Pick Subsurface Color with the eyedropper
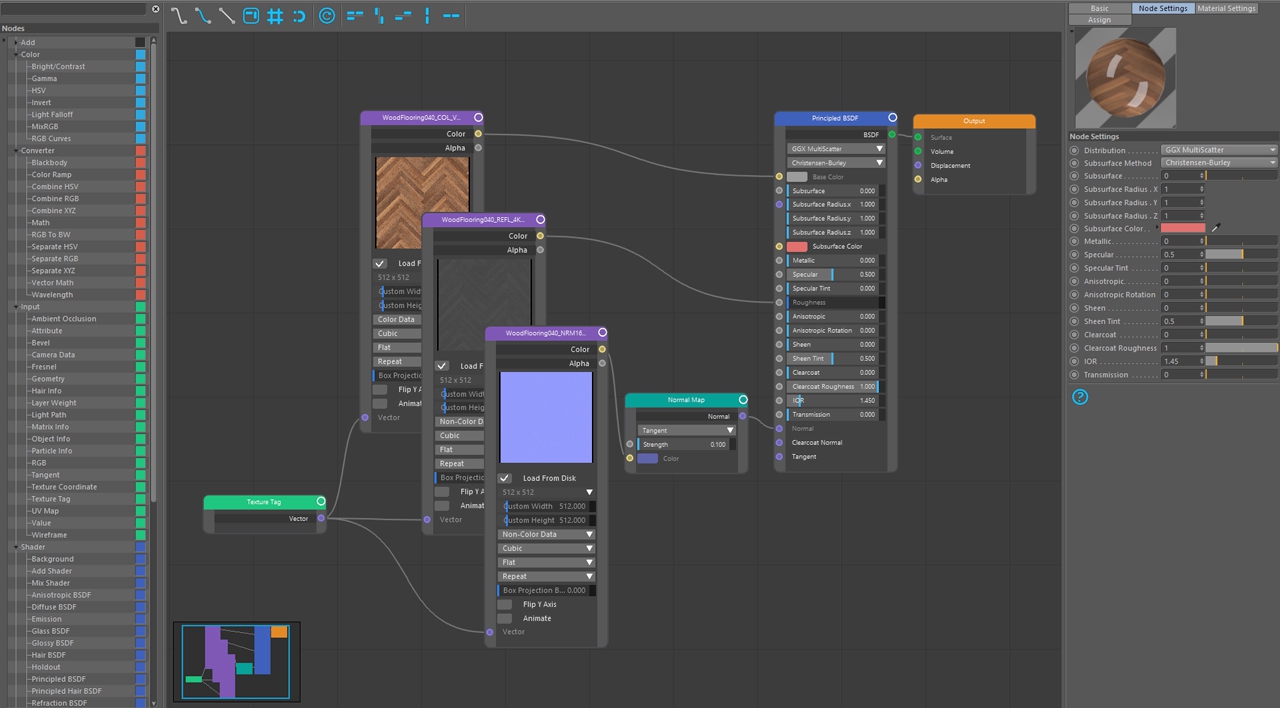1280x708 pixels. point(1216,229)
